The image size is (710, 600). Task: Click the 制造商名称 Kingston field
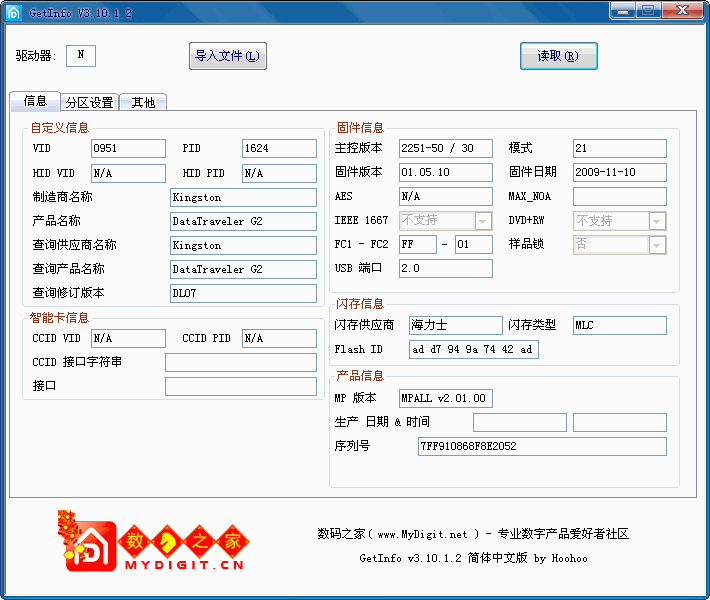coord(243,197)
